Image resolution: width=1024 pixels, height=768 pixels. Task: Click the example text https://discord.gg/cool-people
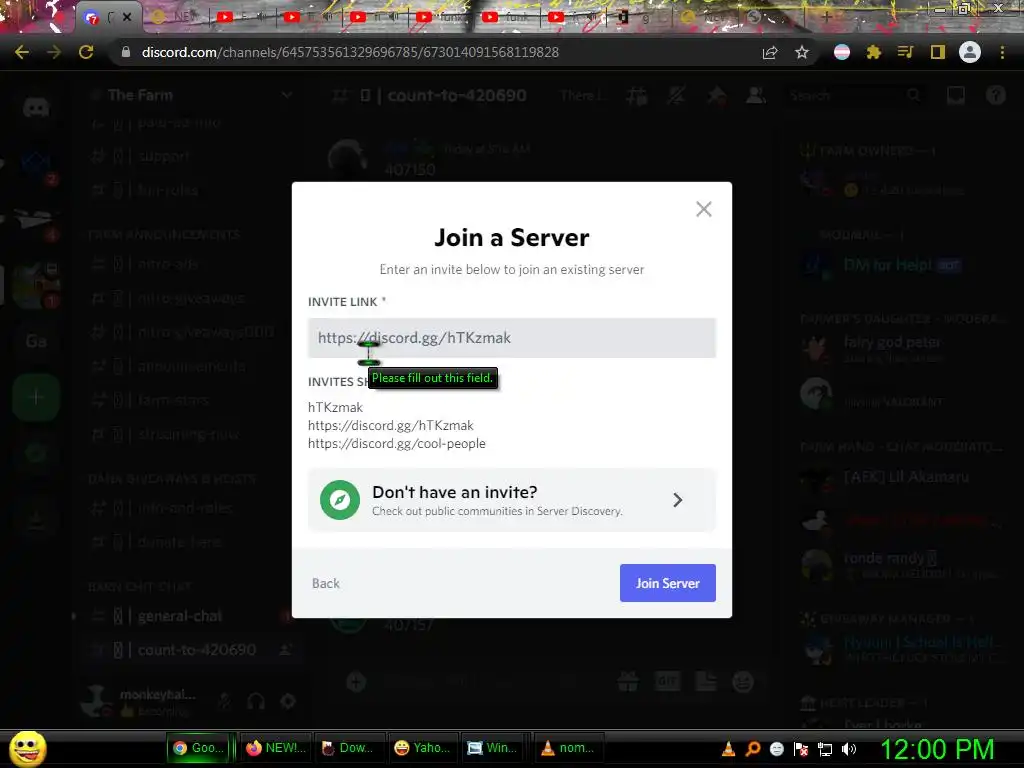point(396,443)
